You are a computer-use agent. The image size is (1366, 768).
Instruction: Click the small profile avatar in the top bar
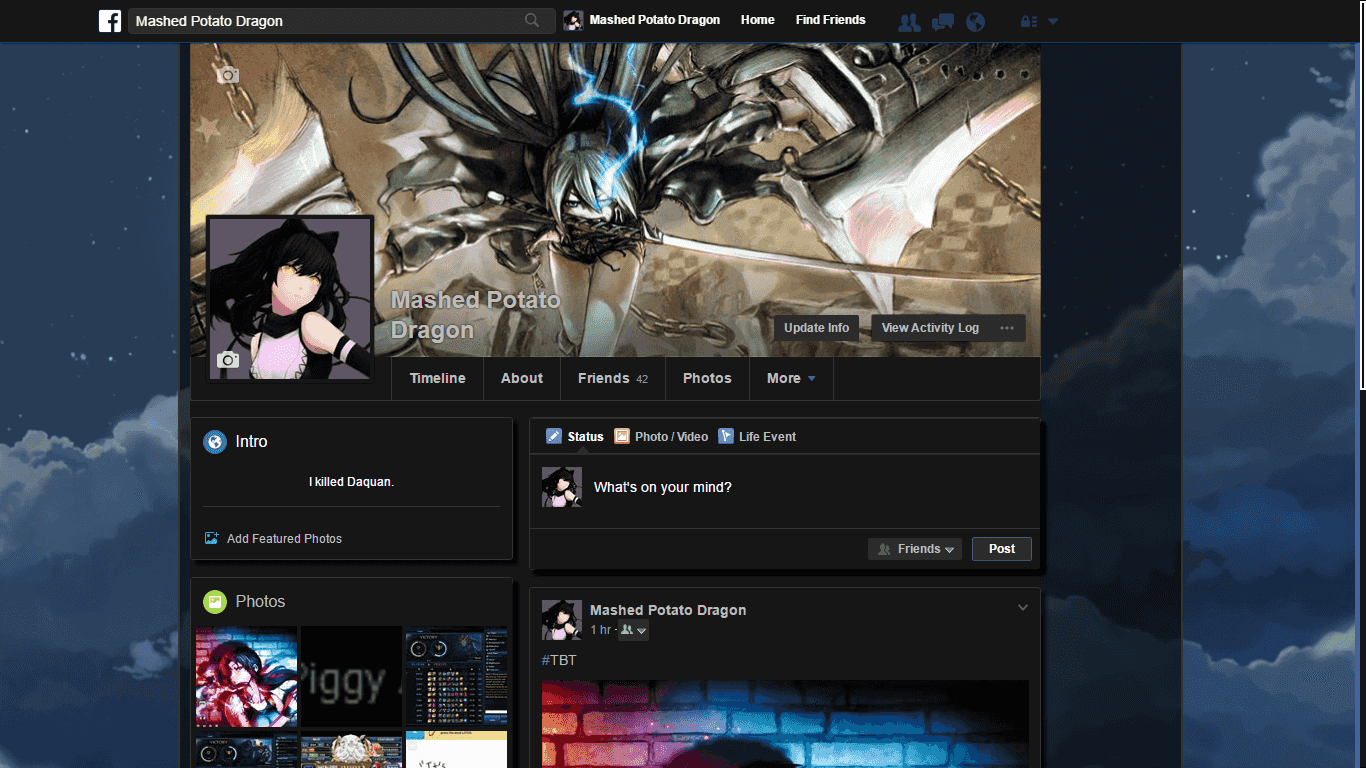pos(573,20)
